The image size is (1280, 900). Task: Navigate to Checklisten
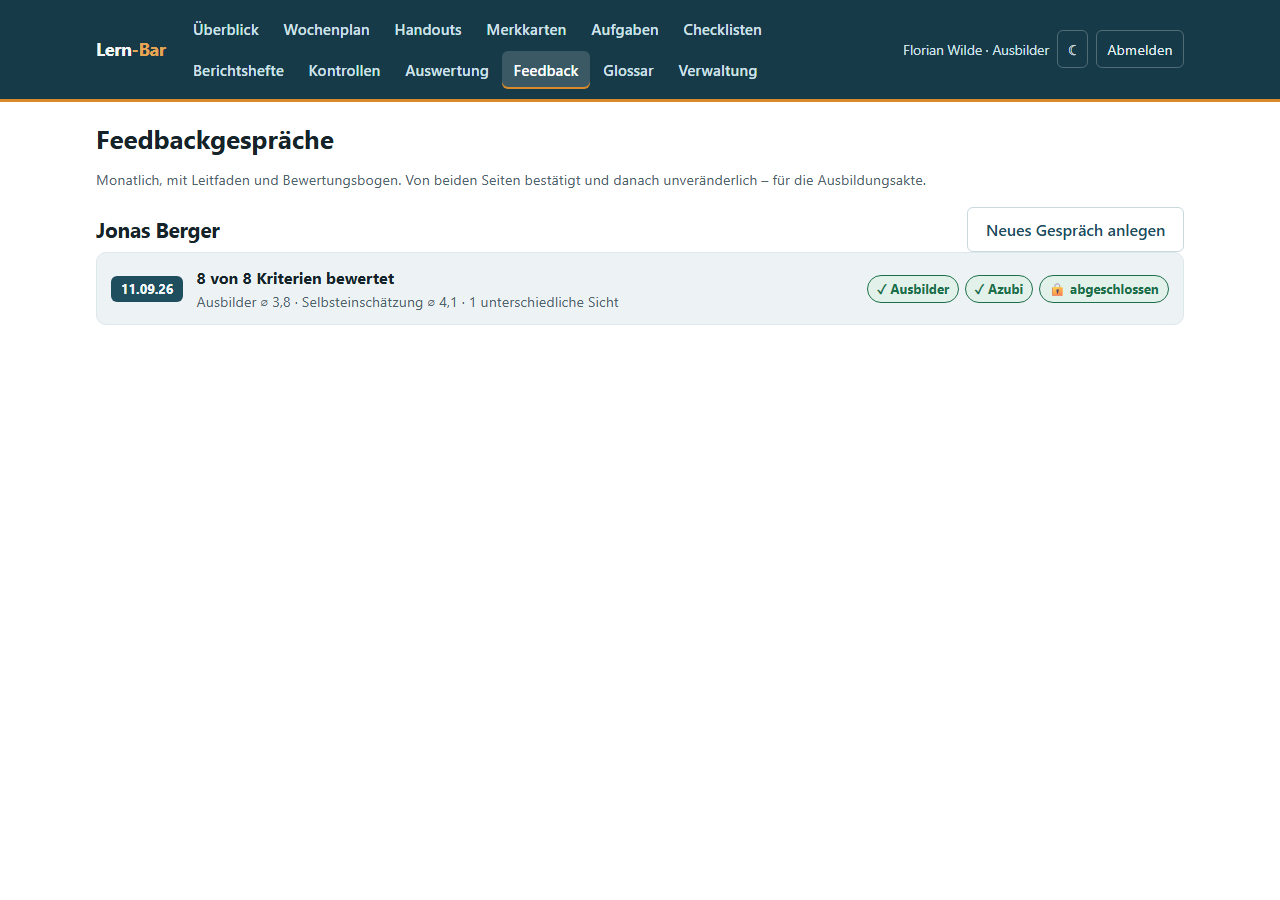(x=722, y=30)
